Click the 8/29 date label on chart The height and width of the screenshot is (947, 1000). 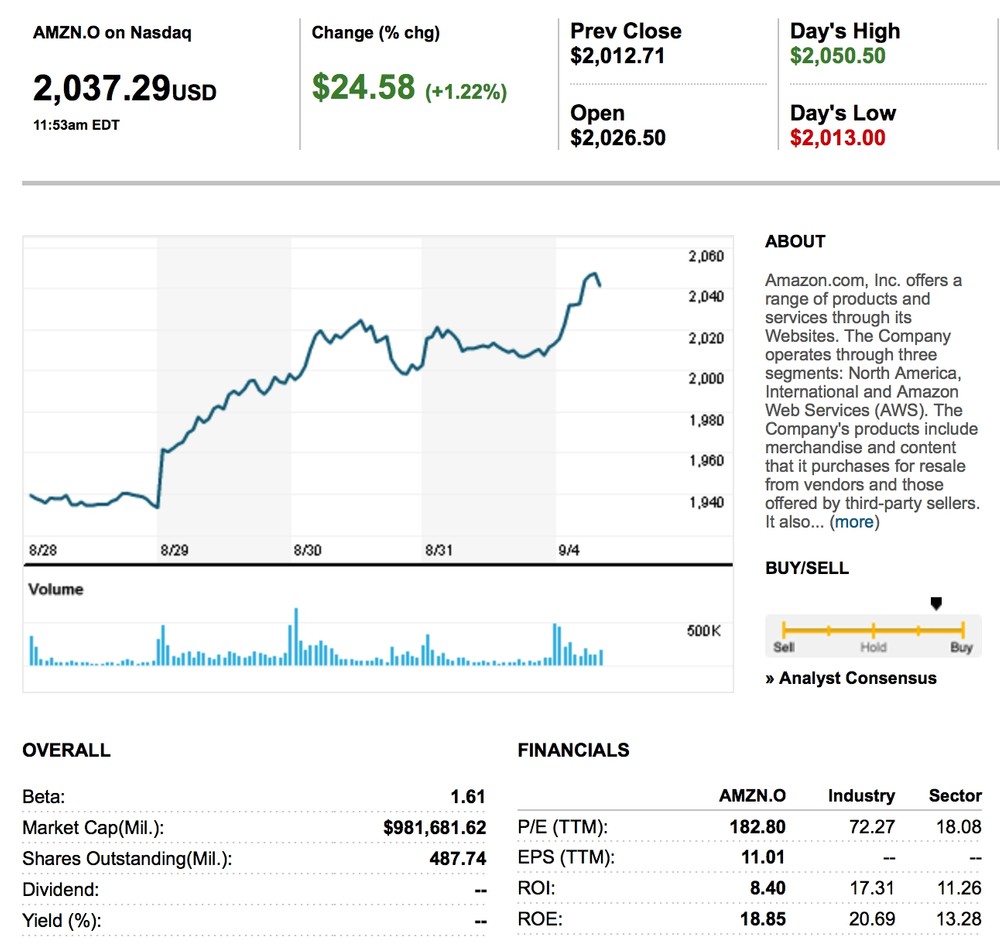click(174, 550)
